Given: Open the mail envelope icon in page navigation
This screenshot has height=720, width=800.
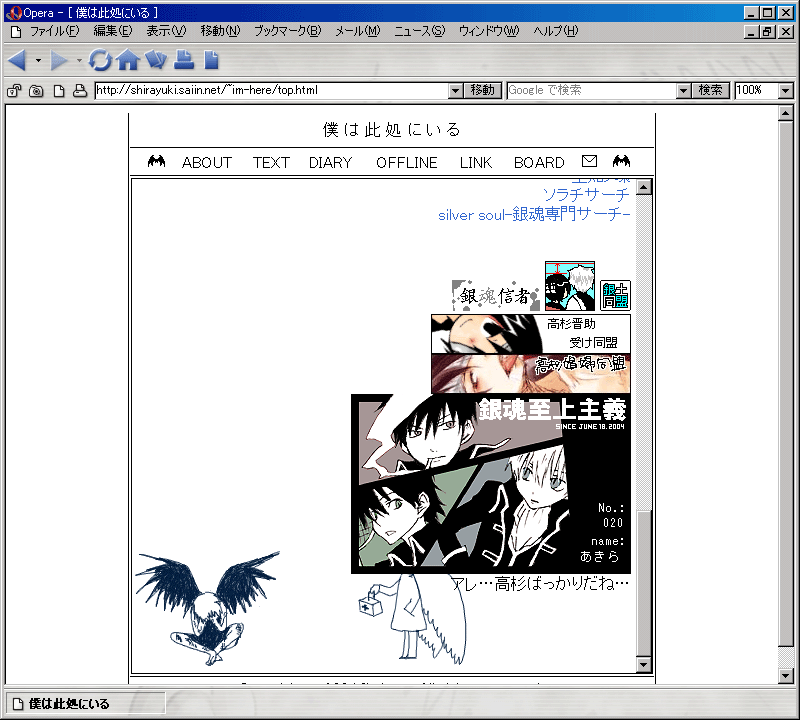Looking at the screenshot, I should 589,161.
